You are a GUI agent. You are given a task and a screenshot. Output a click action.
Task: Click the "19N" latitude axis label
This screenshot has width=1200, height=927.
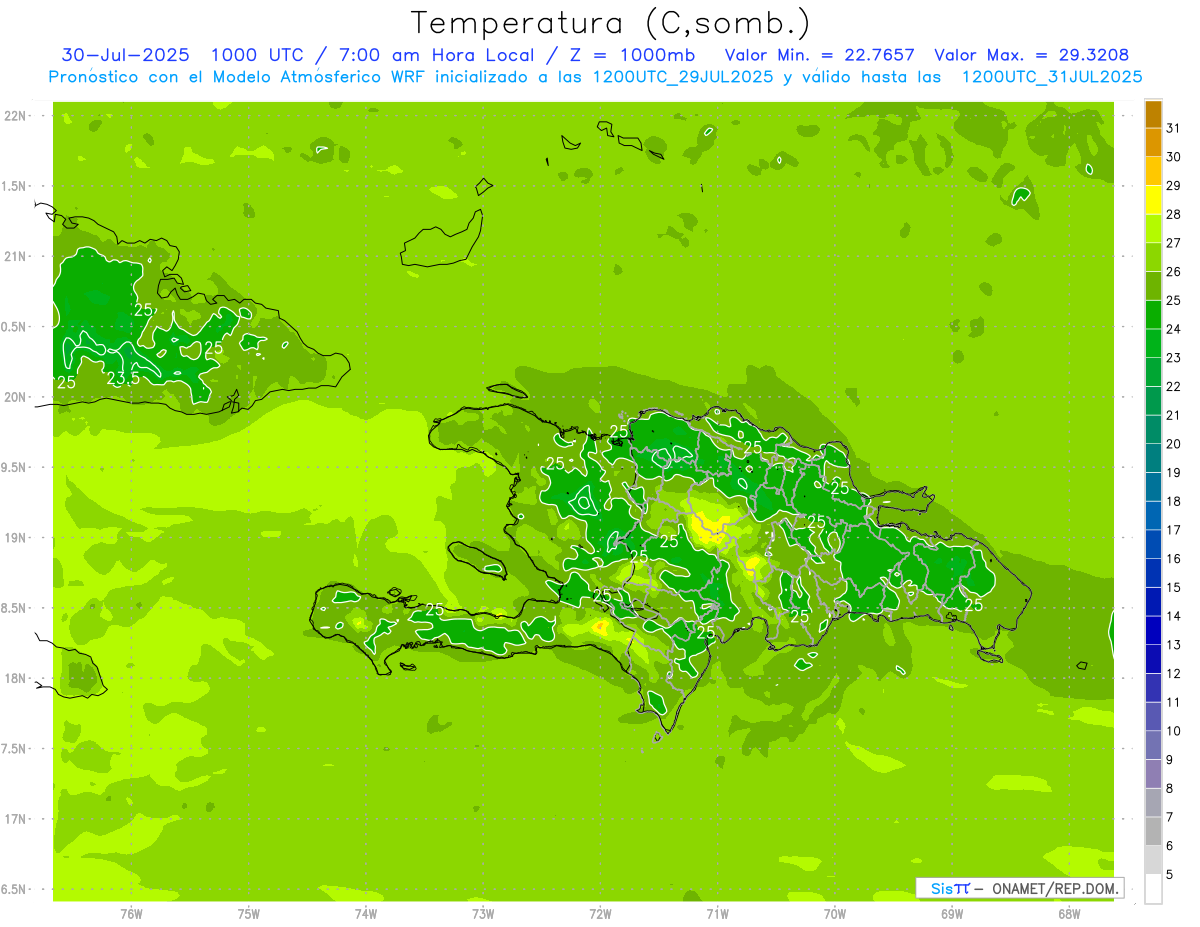tap(15, 538)
